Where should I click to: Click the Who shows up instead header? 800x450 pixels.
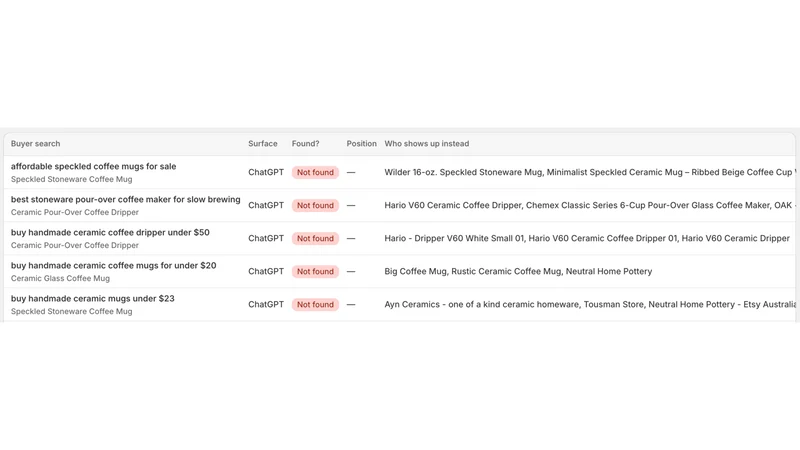tap(427, 143)
